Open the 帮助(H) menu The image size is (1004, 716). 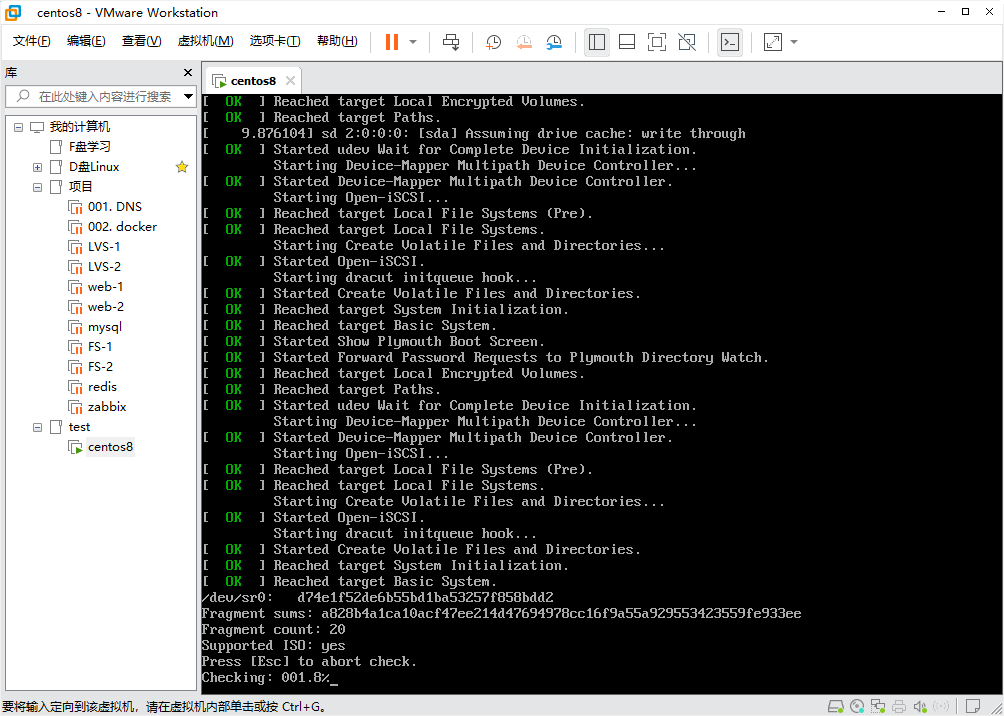tap(337, 41)
